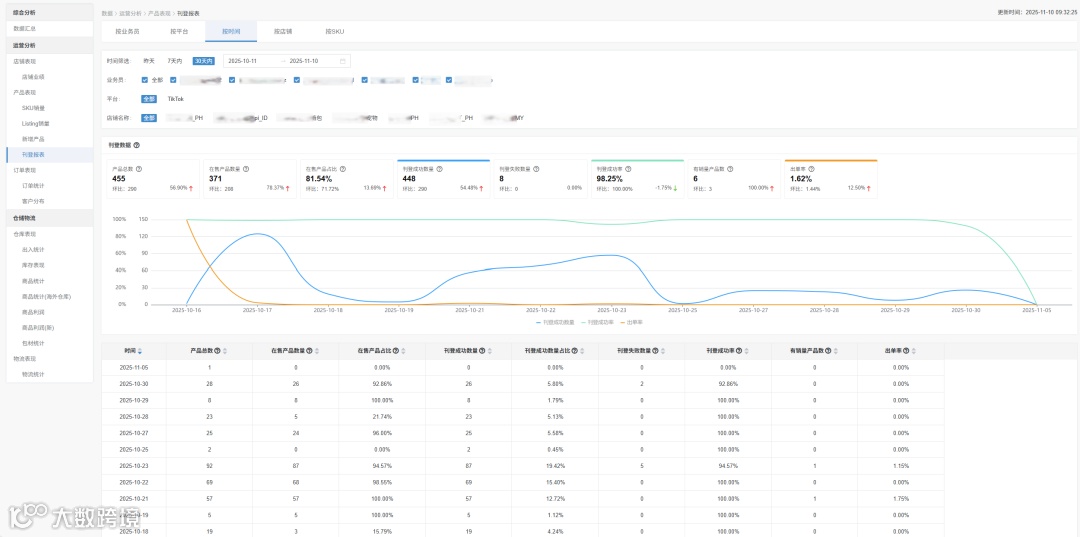Screen dimensions: 1080x537
Task: Select 全部 in 店铺名称 filter
Action: point(149,118)
